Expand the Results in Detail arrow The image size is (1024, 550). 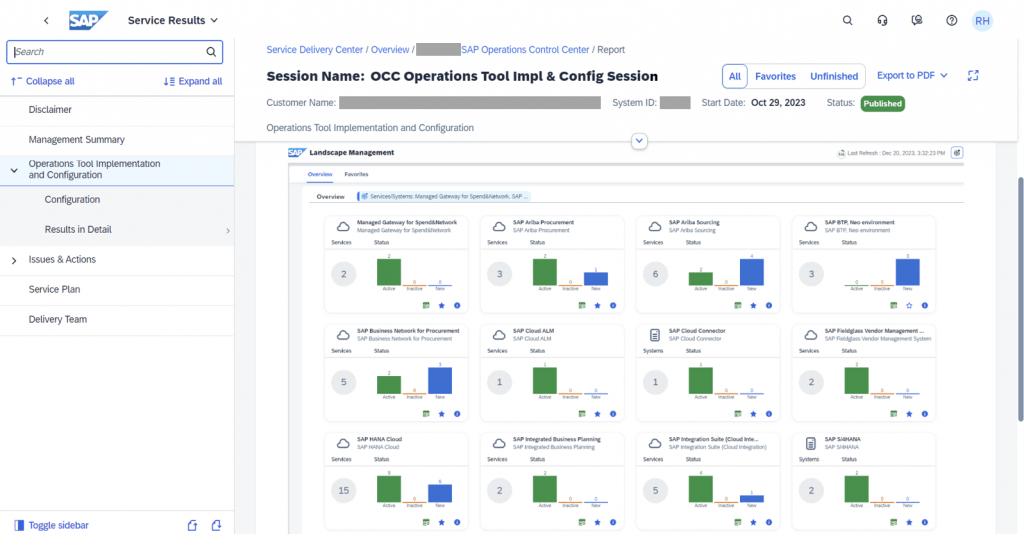point(227,231)
